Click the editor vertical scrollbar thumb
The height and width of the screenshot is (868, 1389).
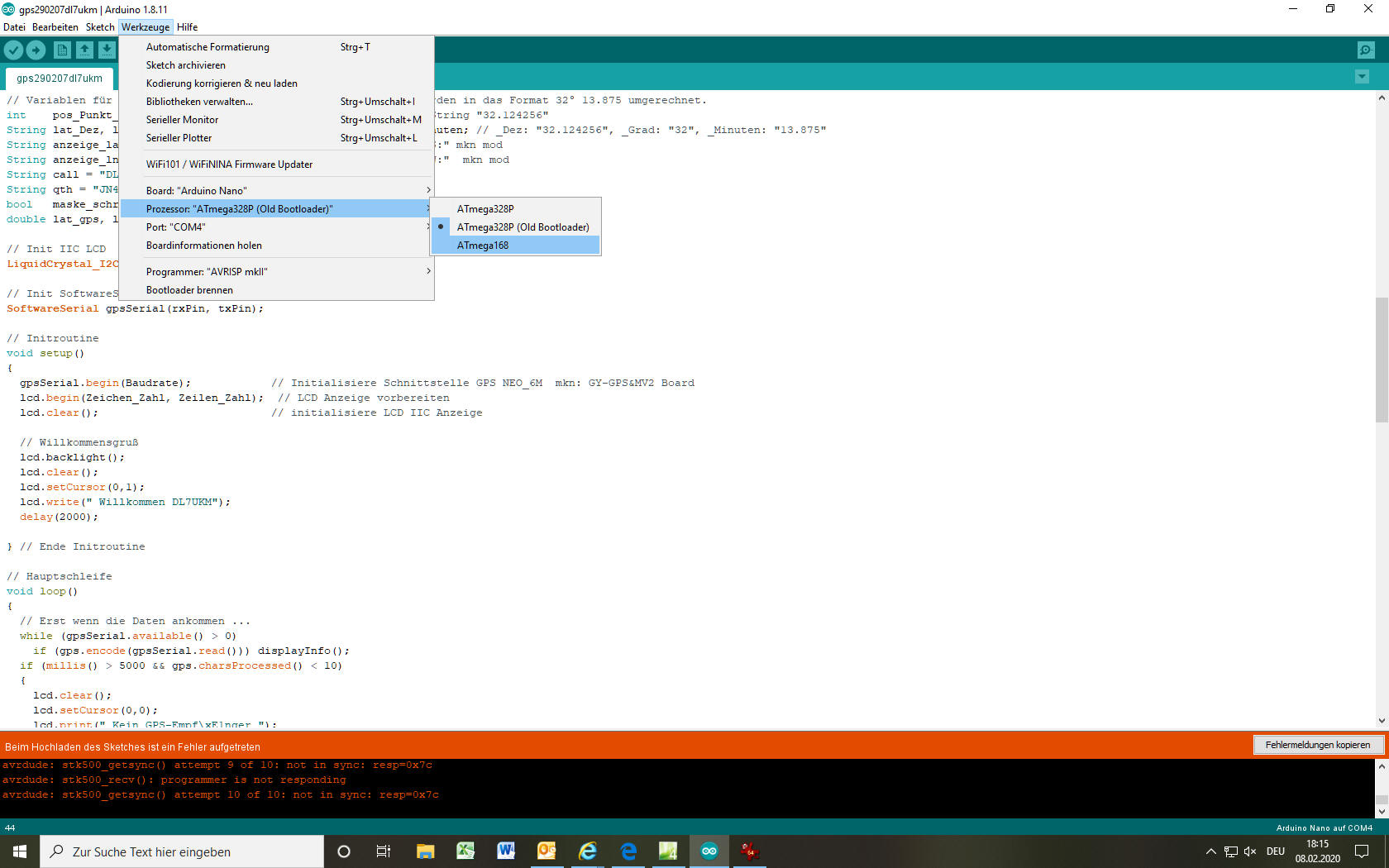[x=1382, y=360]
